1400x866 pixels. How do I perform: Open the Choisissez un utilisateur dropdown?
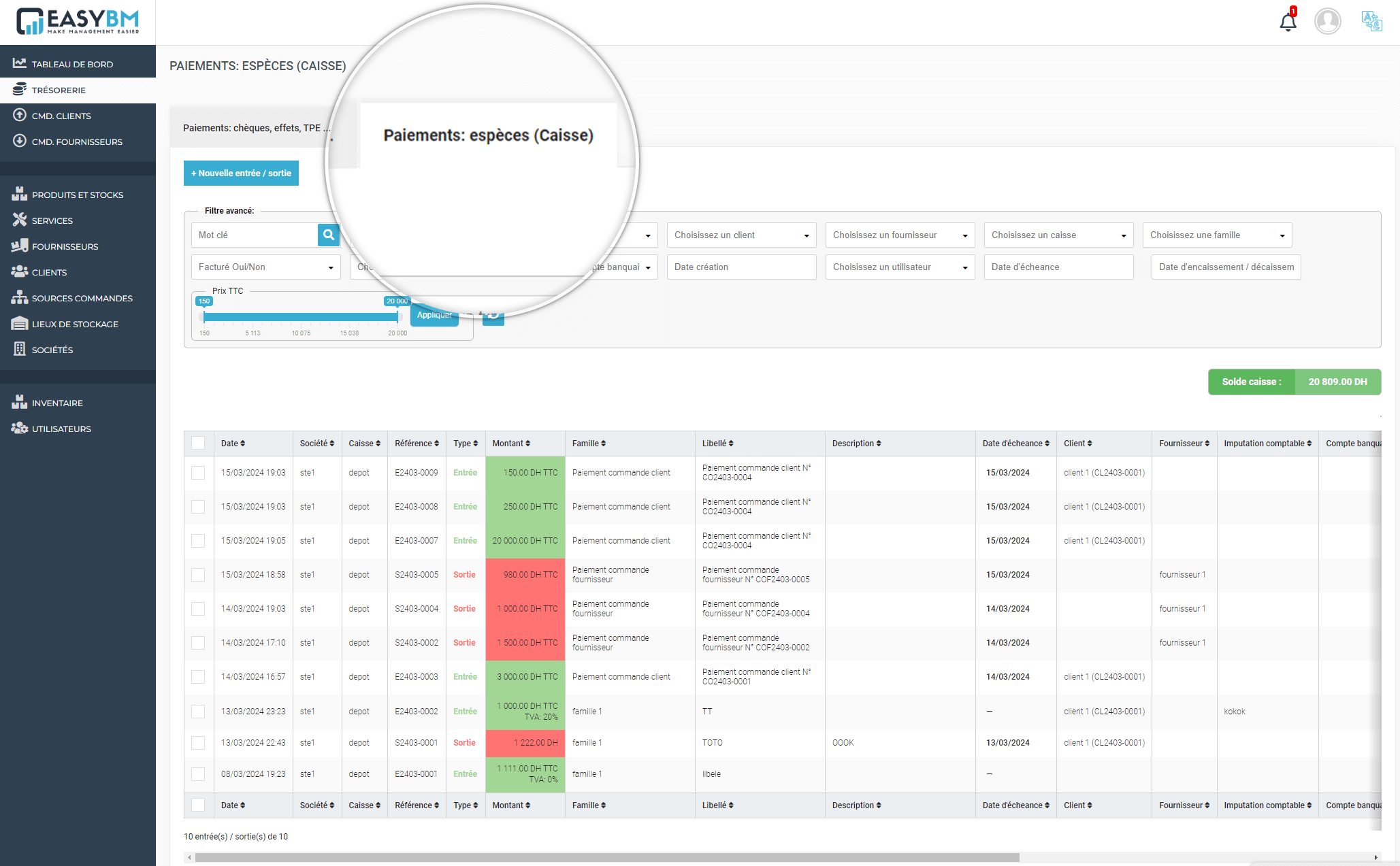(900, 267)
